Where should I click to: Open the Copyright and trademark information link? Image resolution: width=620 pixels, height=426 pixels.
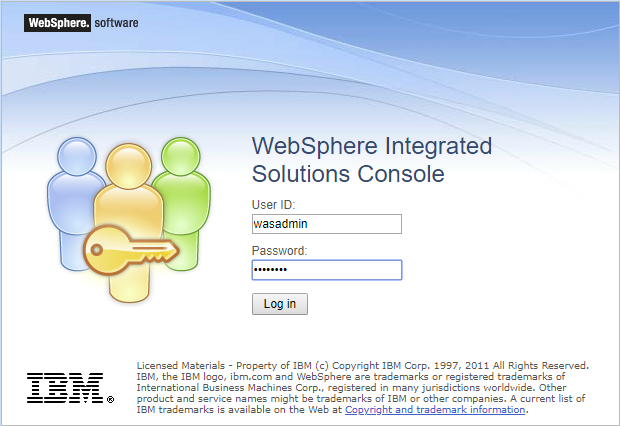click(x=435, y=410)
